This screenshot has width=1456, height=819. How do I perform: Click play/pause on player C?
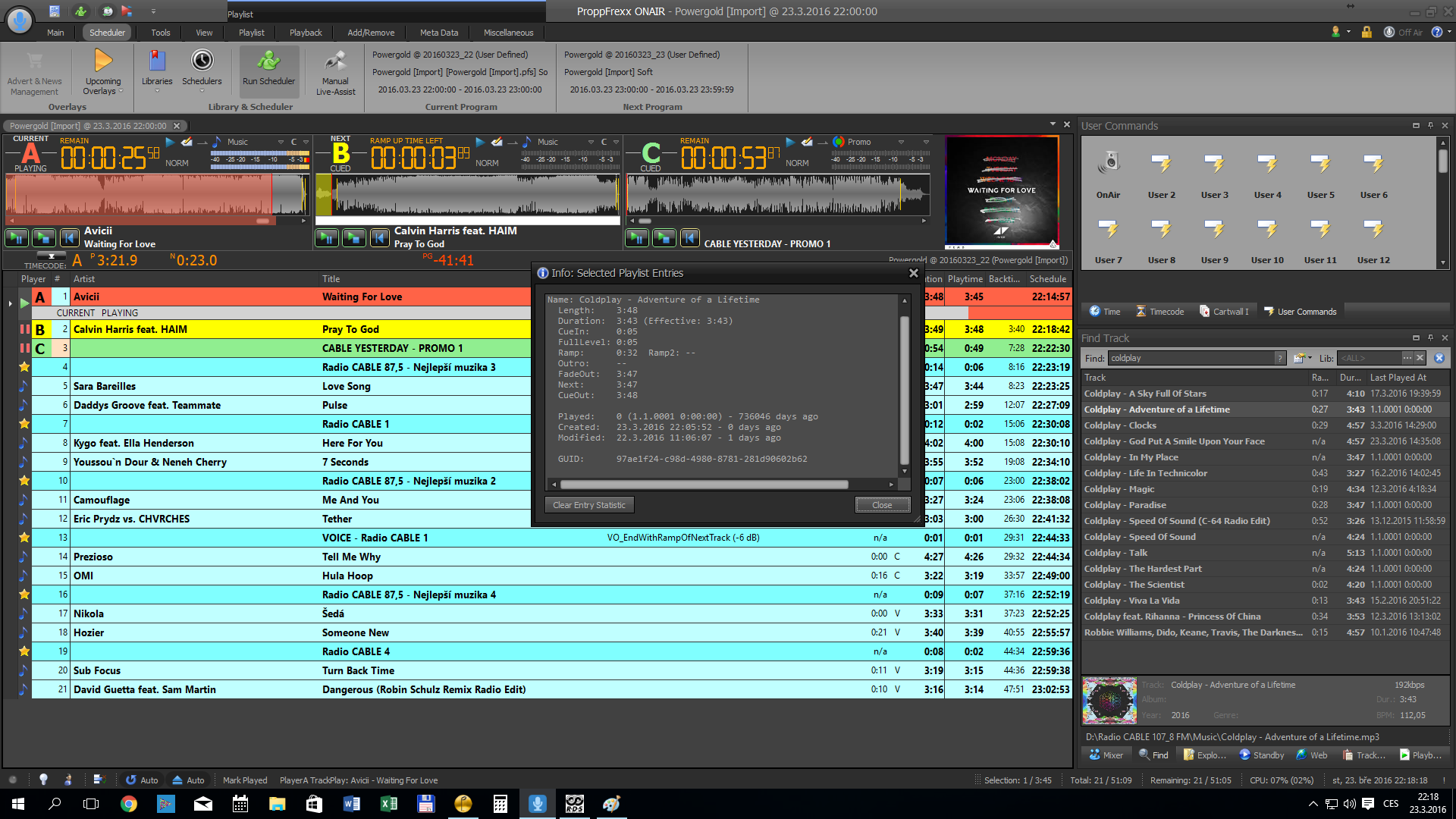[x=637, y=238]
